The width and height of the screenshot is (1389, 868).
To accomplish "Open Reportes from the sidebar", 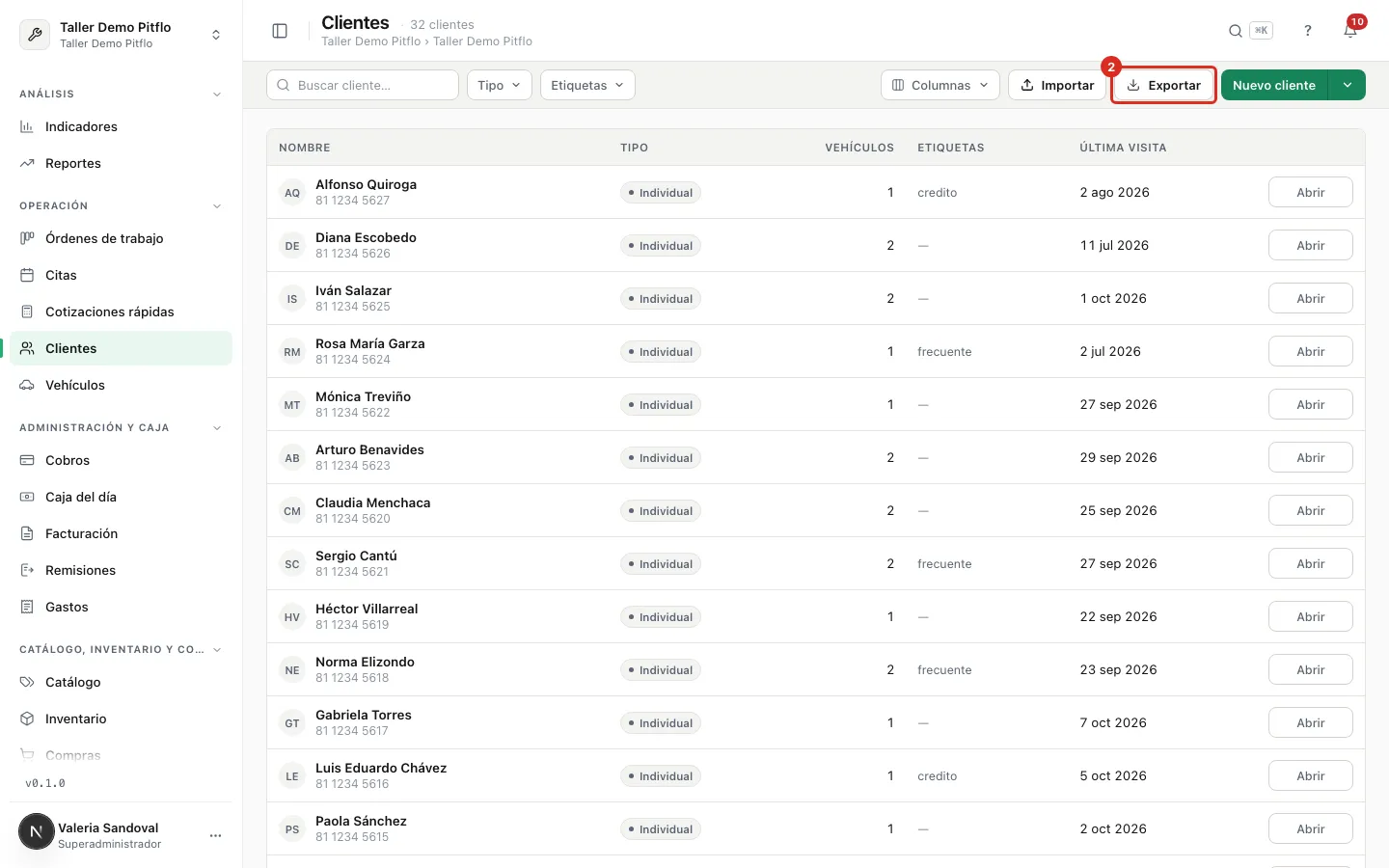I will pyautogui.click(x=122, y=163).
